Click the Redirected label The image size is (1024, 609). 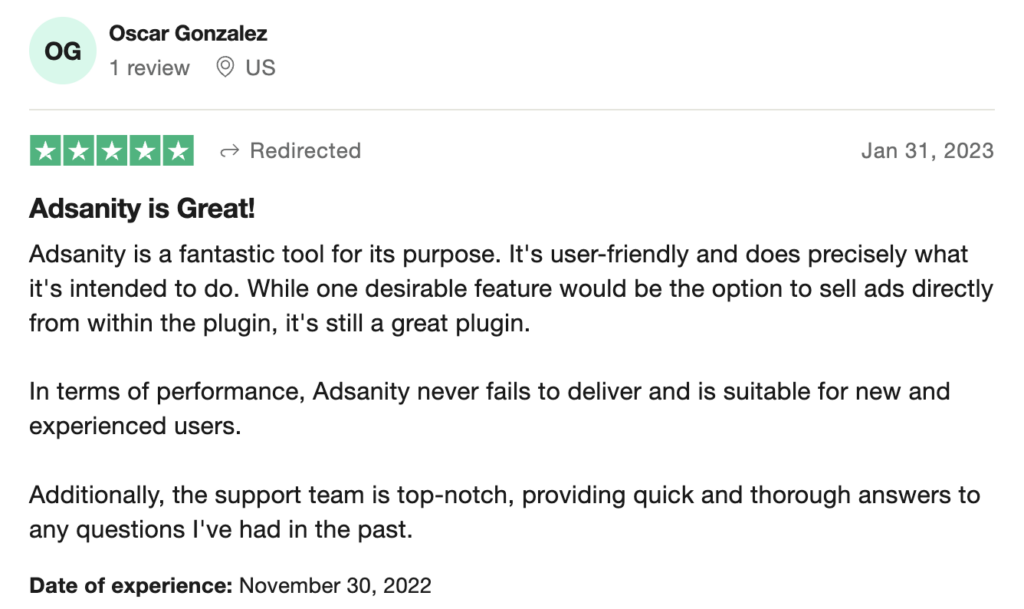tap(306, 151)
